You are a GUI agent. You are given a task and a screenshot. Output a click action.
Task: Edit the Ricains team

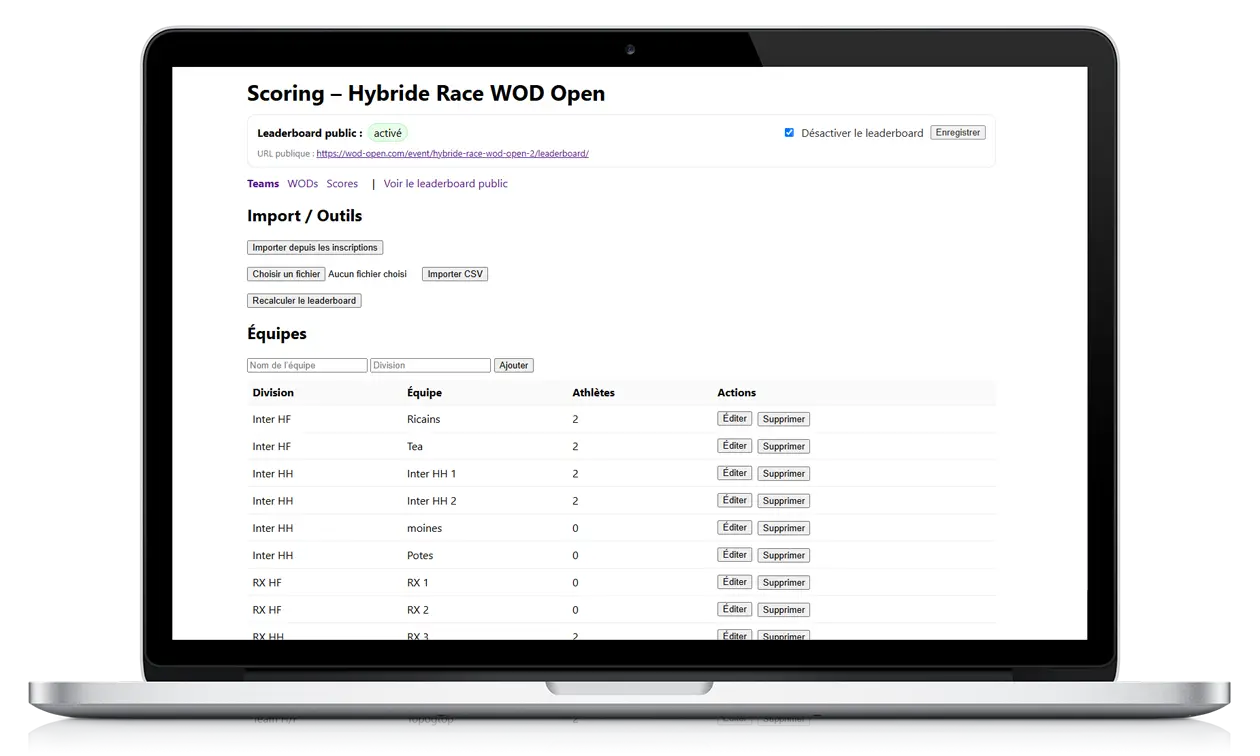pyautogui.click(x=734, y=419)
